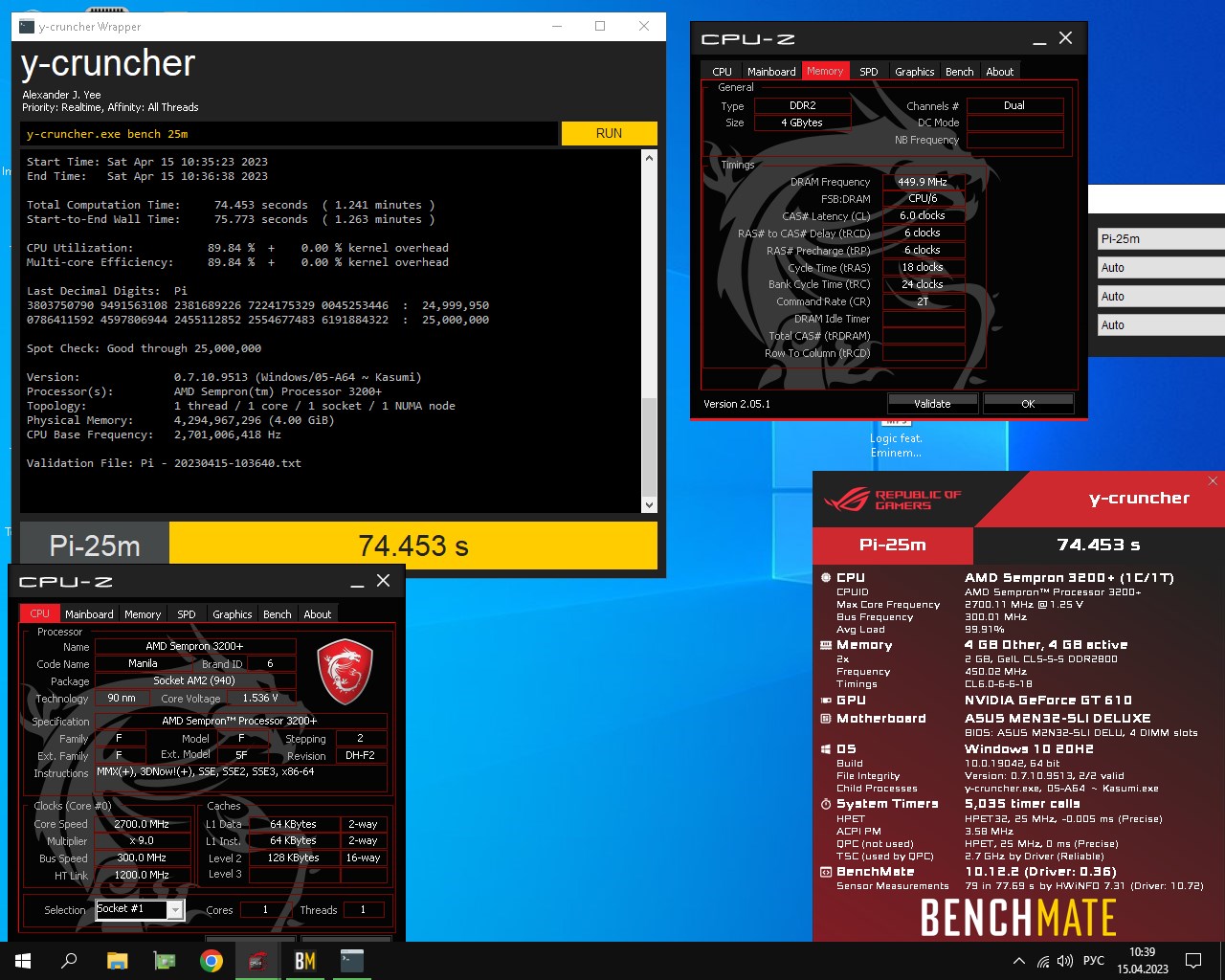Open the Windows Start menu

tap(23, 961)
